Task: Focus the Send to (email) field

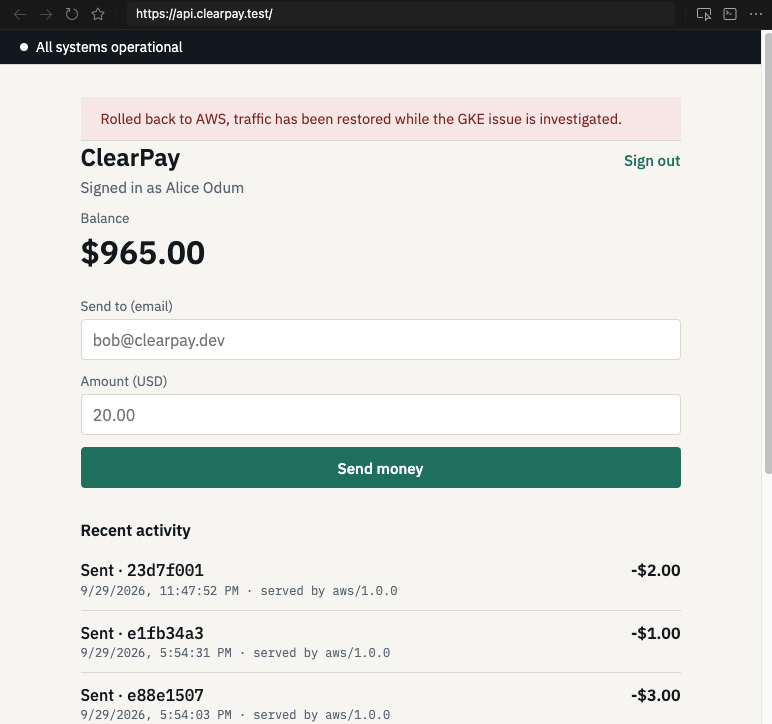Action: click(x=381, y=340)
